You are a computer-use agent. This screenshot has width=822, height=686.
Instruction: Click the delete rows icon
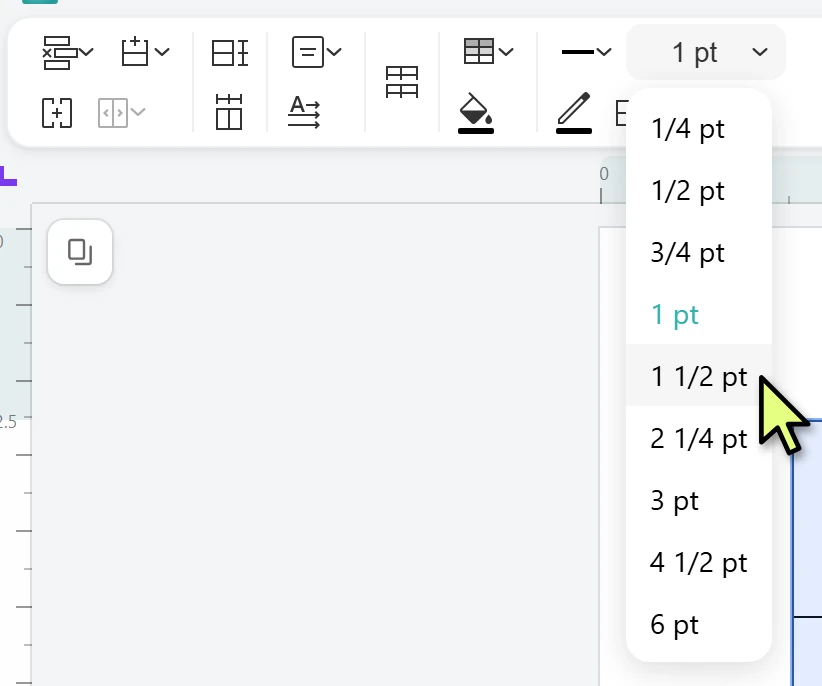click(x=59, y=52)
